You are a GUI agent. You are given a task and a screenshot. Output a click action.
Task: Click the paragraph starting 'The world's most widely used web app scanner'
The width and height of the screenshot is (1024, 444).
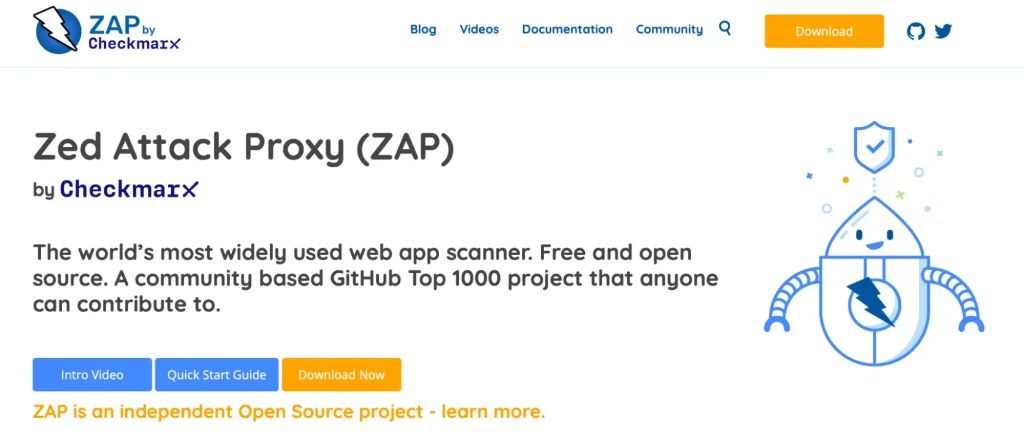pos(376,278)
